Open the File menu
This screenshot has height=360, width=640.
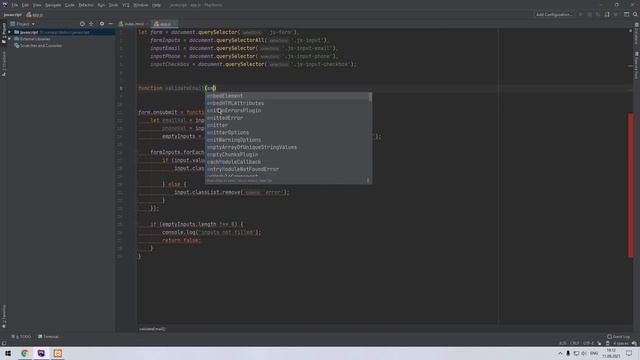[15, 5]
